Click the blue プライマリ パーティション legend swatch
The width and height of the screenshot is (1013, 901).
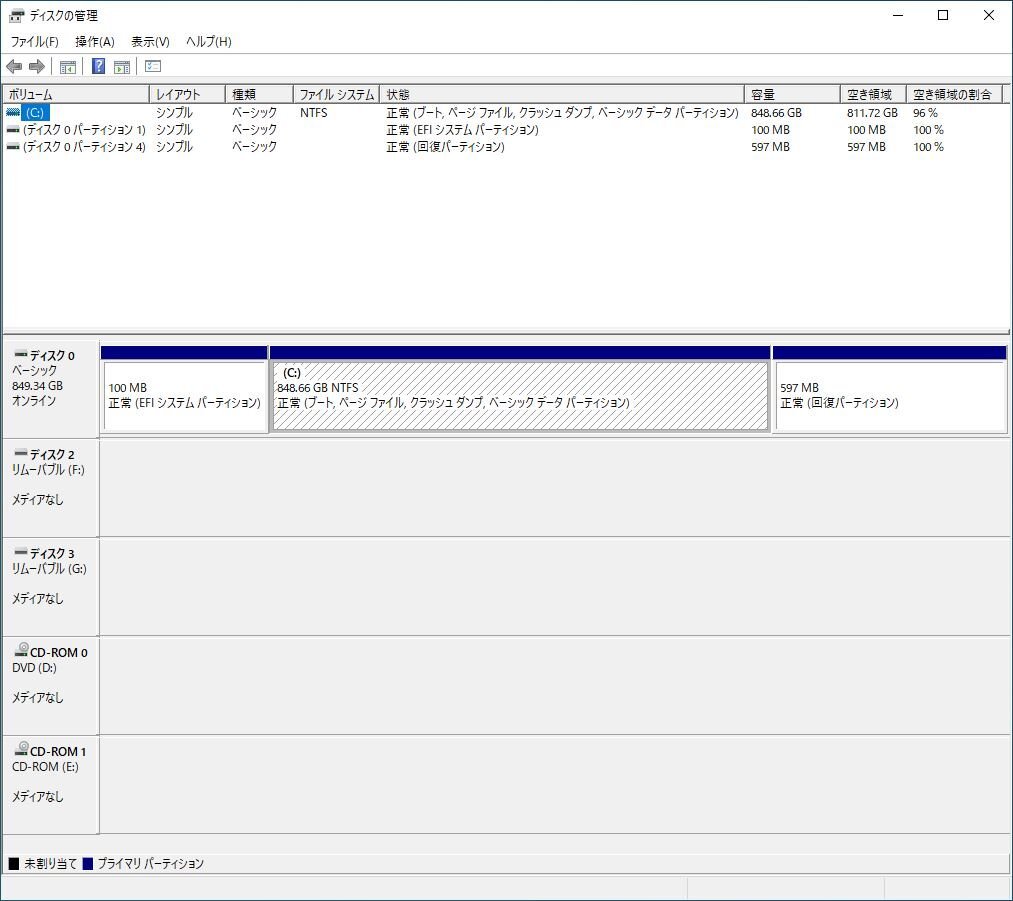(88, 864)
